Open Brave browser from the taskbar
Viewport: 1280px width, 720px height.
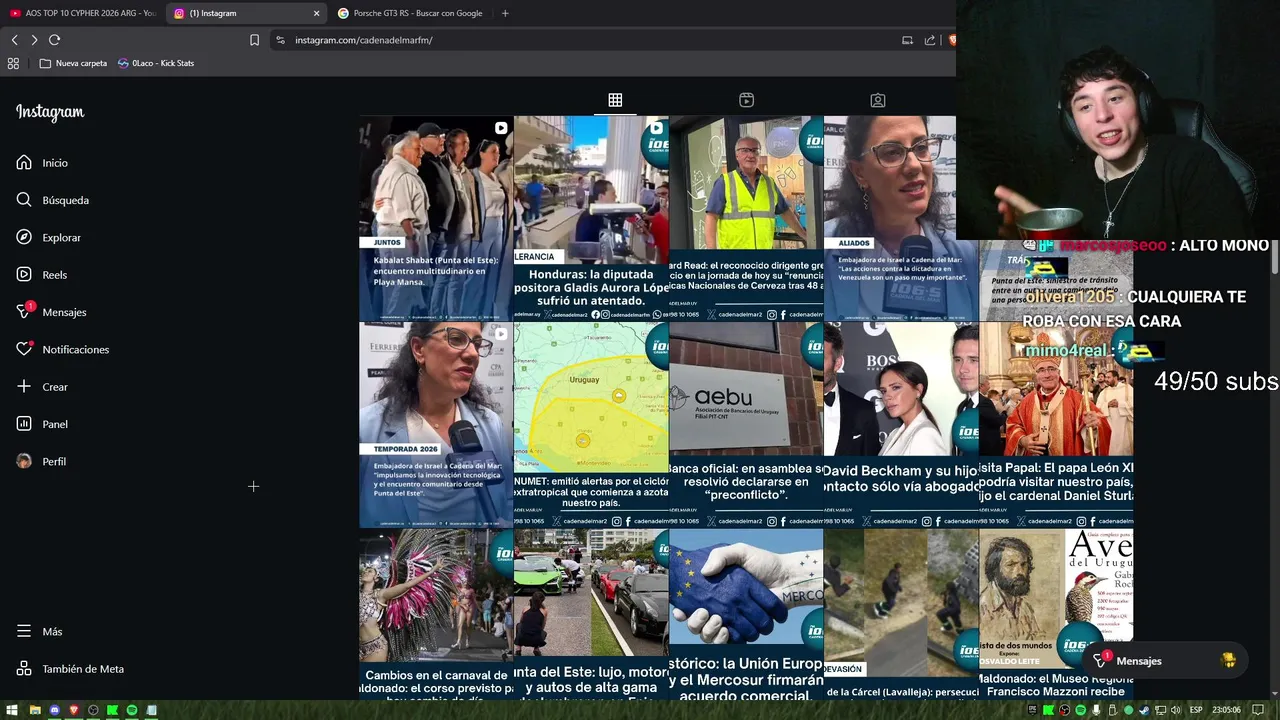pyautogui.click(x=74, y=710)
